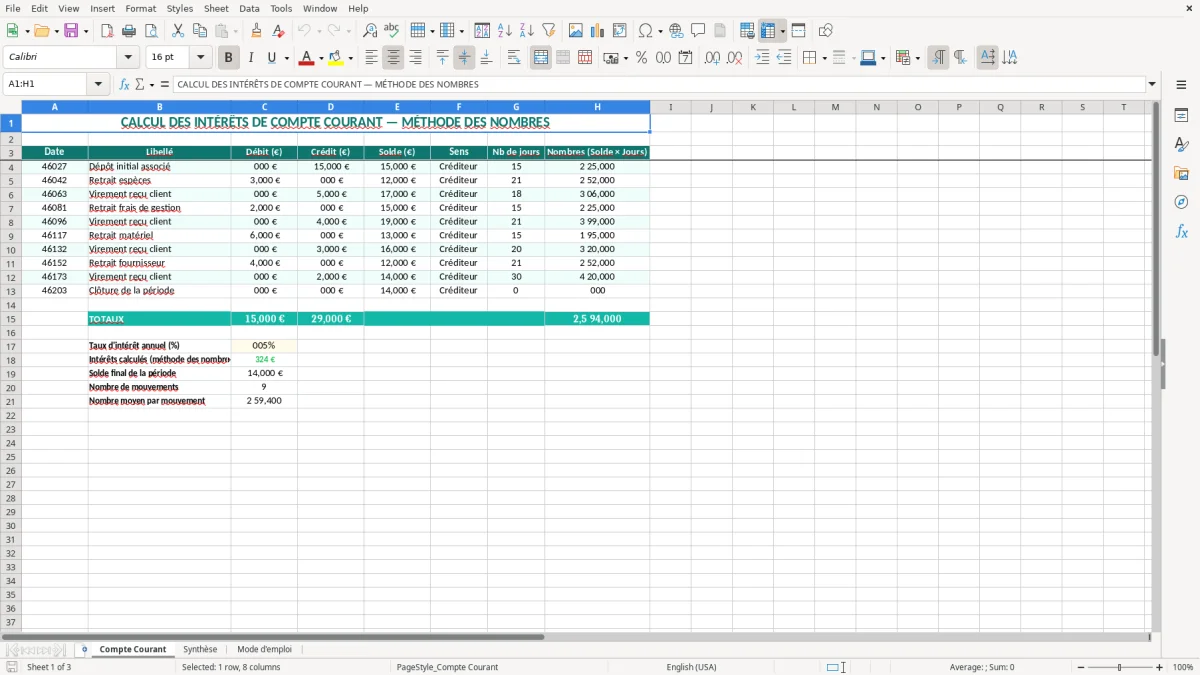Add a decimal place
The height and width of the screenshot is (675, 1200).
712,58
